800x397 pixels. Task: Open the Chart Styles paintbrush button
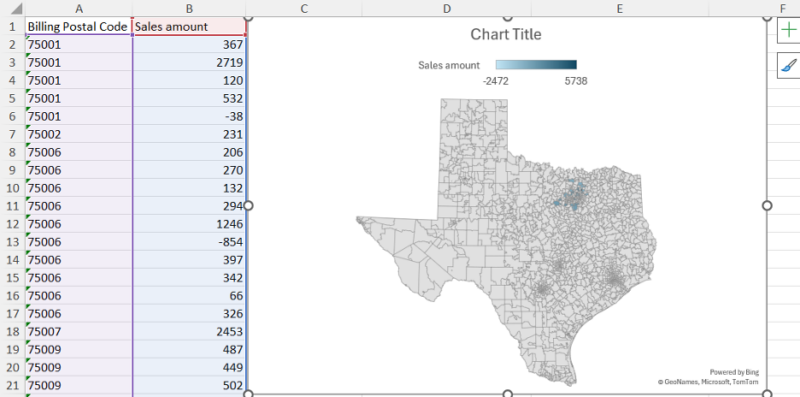point(789,66)
